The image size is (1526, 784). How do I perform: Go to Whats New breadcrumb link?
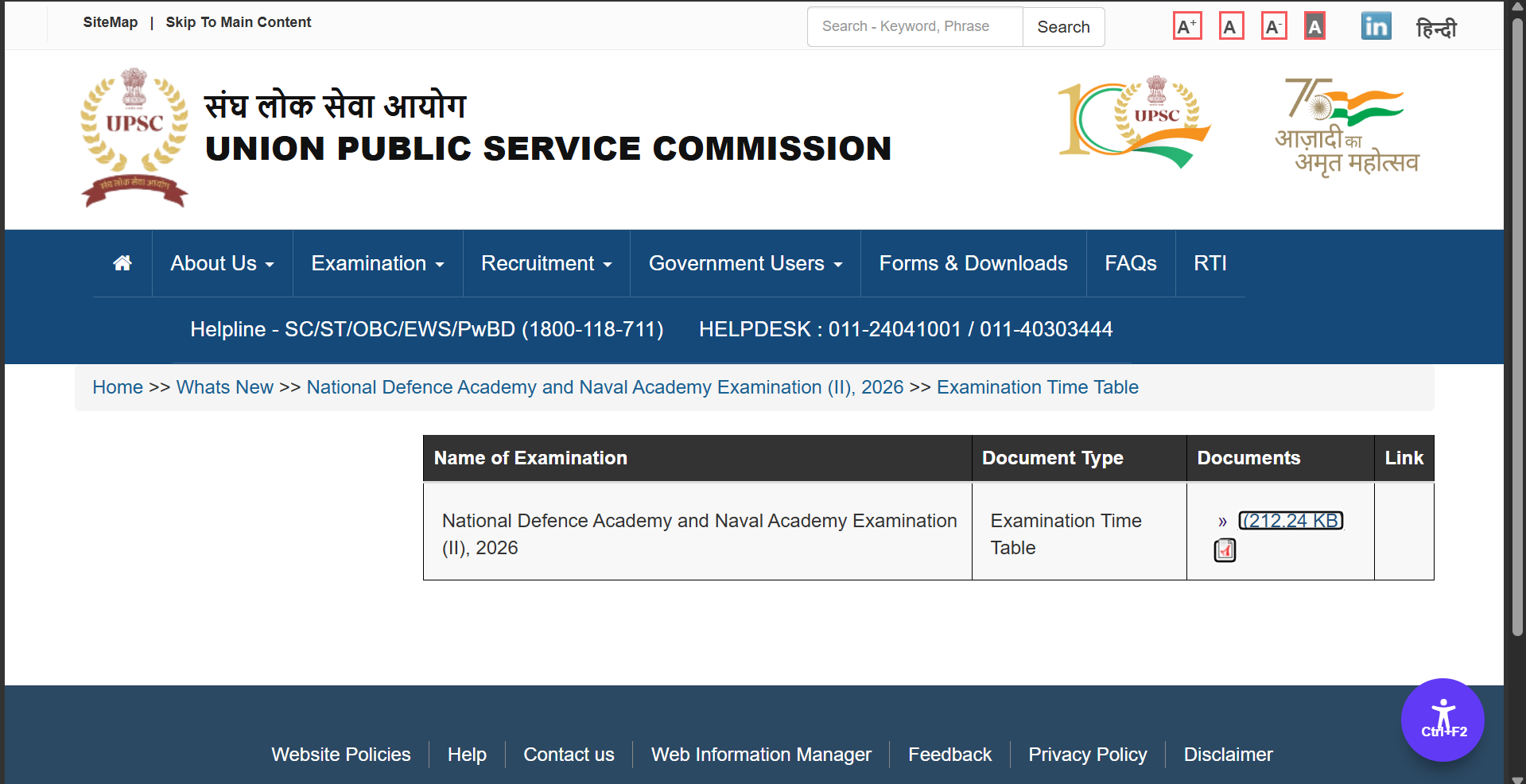click(x=225, y=387)
